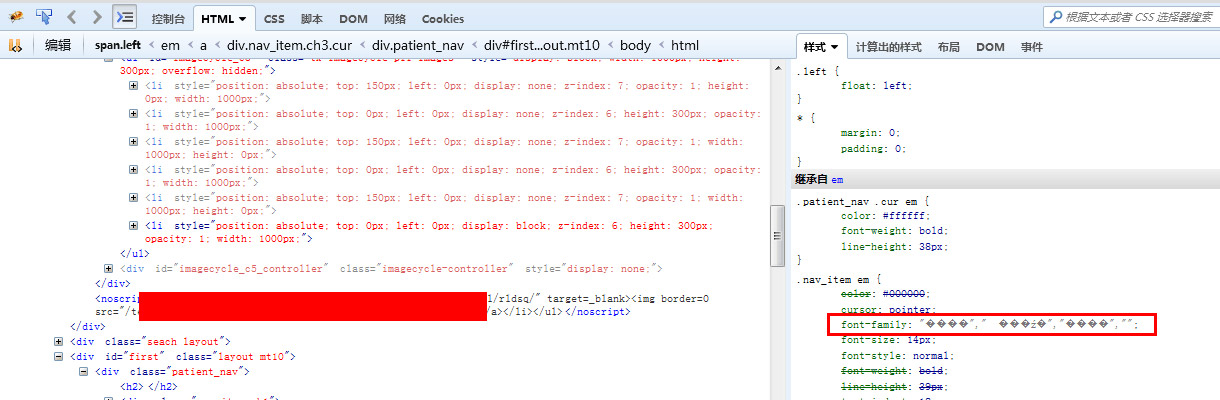Image resolution: width=1220 pixels, height=400 pixels.
Task: Click the color: #ffffff property
Action: (886, 216)
